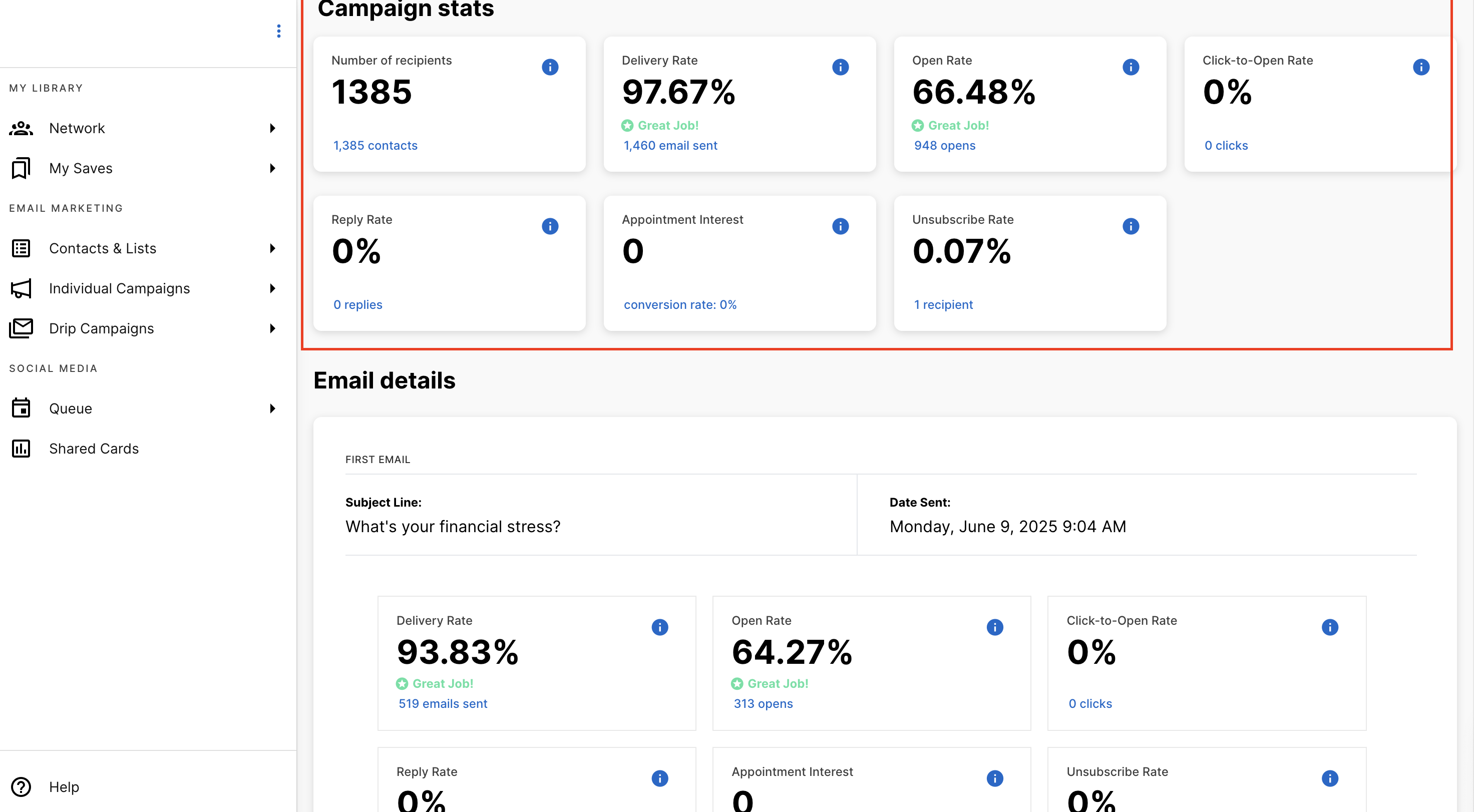Show info for campaign Reply Rate card
Viewport: 1474px width, 812px height.
click(550, 226)
